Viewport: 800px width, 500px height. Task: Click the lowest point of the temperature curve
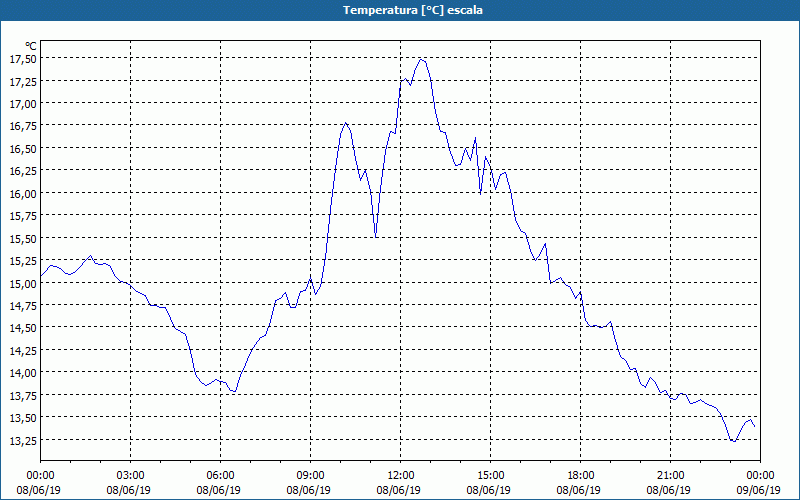click(x=734, y=441)
